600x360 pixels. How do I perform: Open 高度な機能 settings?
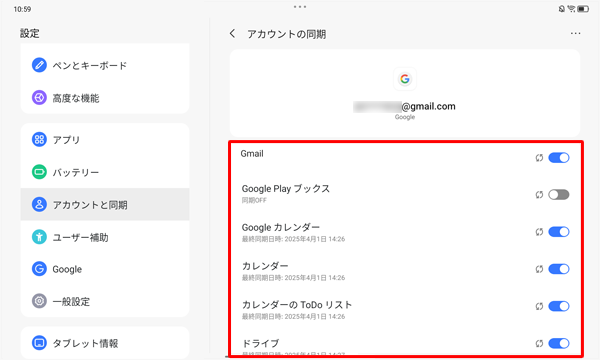coord(105,98)
